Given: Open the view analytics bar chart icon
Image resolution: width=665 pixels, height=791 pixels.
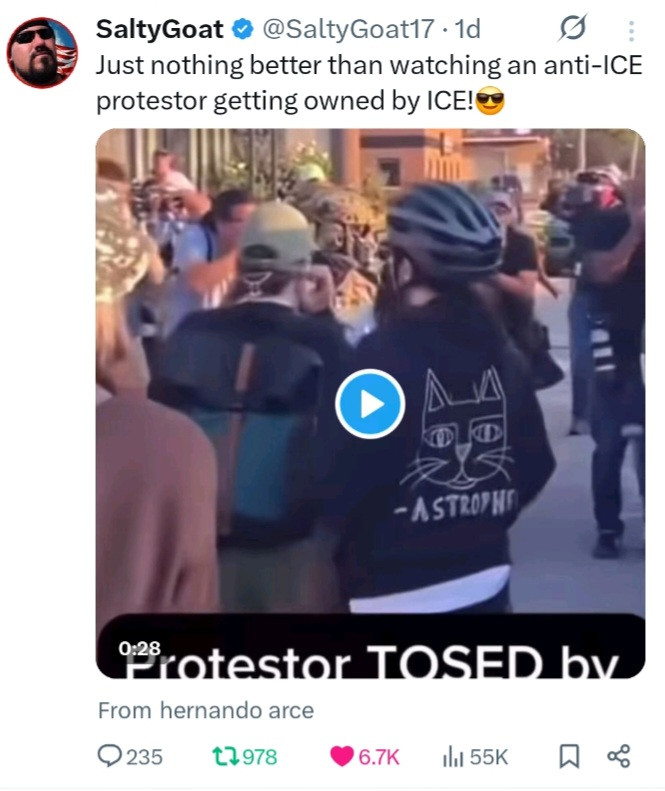Looking at the screenshot, I should point(453,757).
